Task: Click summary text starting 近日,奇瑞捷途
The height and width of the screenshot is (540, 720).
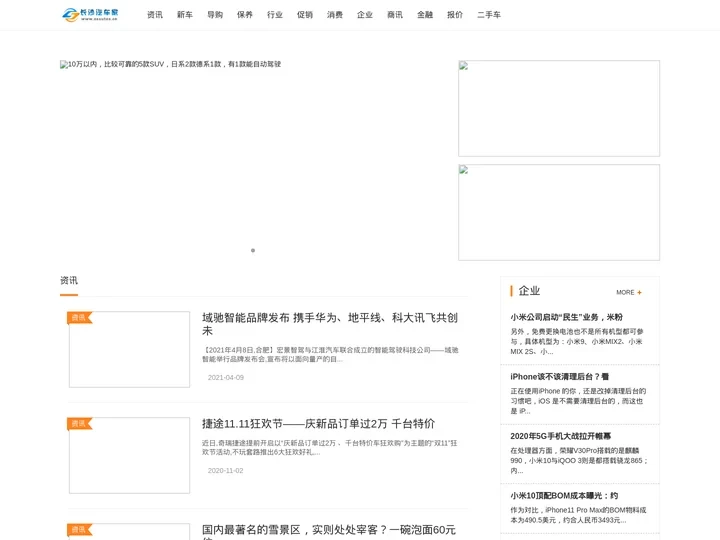Action: [x=329, y=447]
